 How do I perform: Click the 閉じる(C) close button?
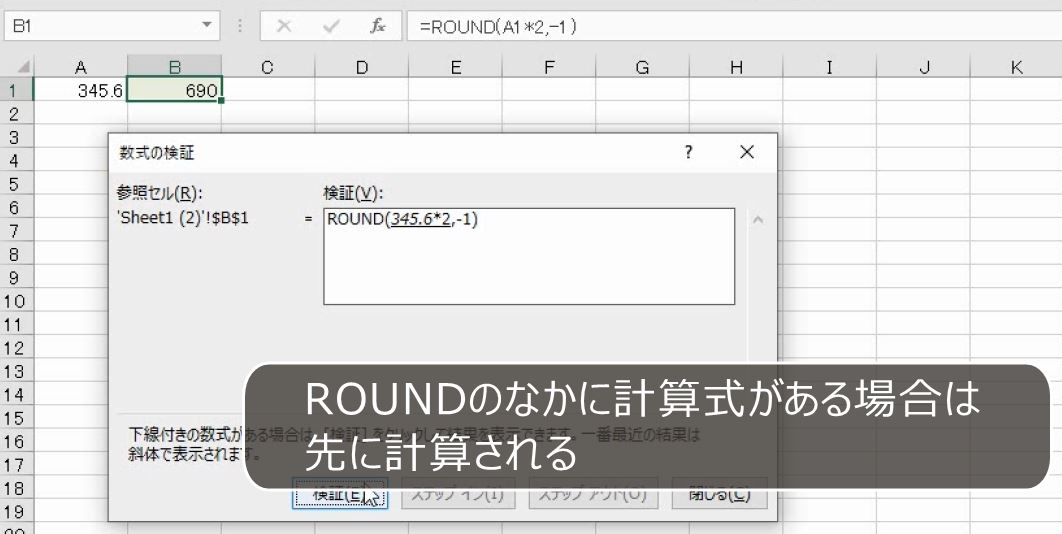(x=719, y=494)
